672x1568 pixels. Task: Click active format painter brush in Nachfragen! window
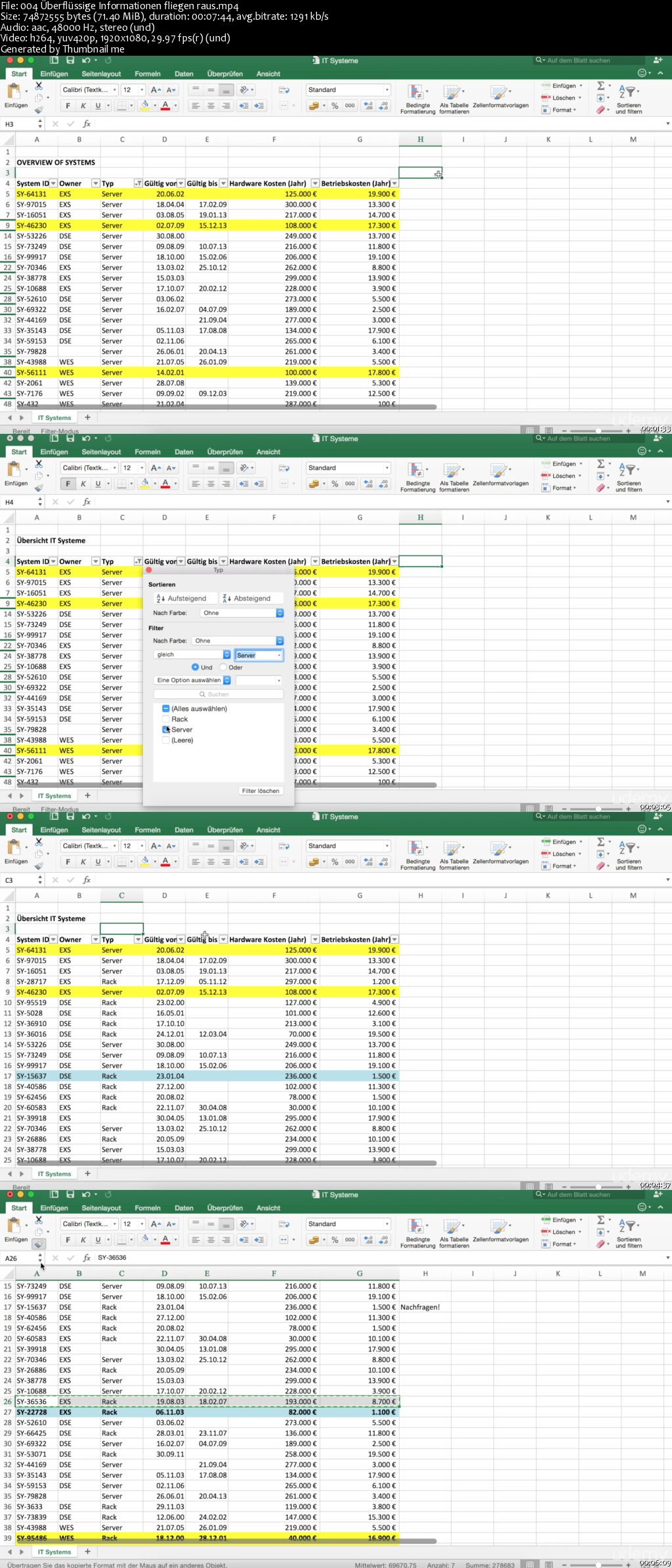click(x=39, y=1244)
